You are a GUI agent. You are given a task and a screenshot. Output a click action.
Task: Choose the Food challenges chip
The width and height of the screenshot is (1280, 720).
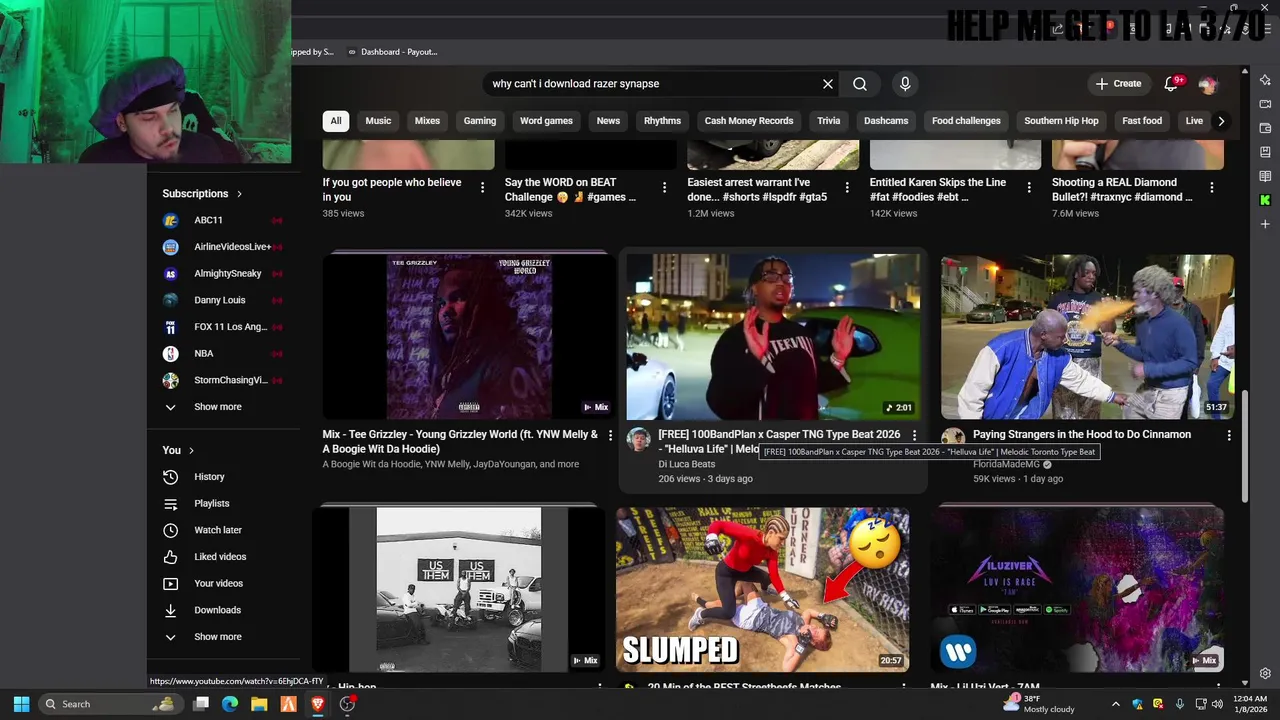[966, 121]
